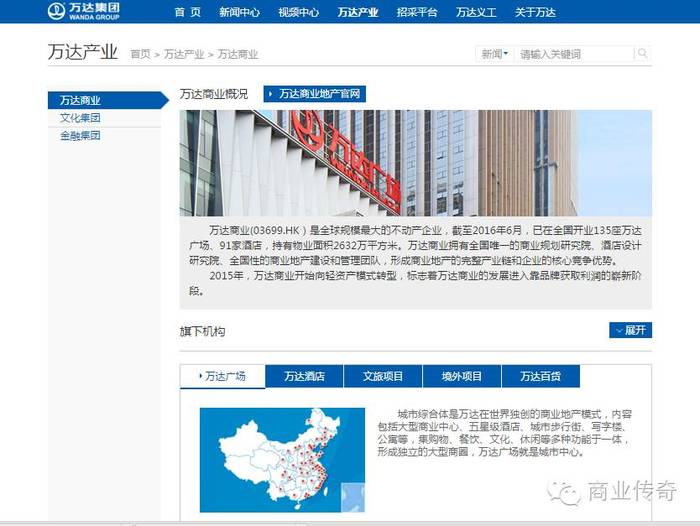Open 万达义工 in top navigation

(x=476, y=12)
